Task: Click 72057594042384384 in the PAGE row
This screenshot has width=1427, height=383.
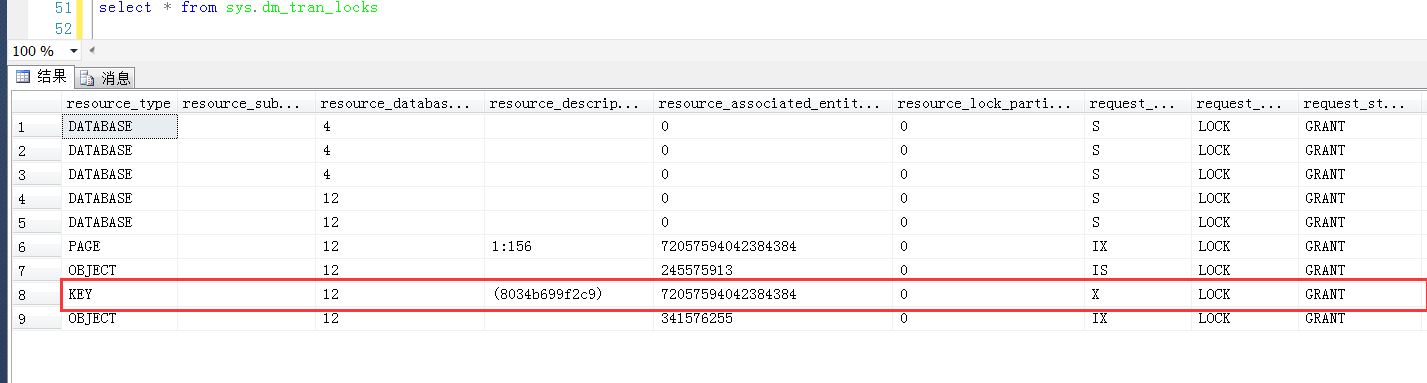Action: coord(773,246)
